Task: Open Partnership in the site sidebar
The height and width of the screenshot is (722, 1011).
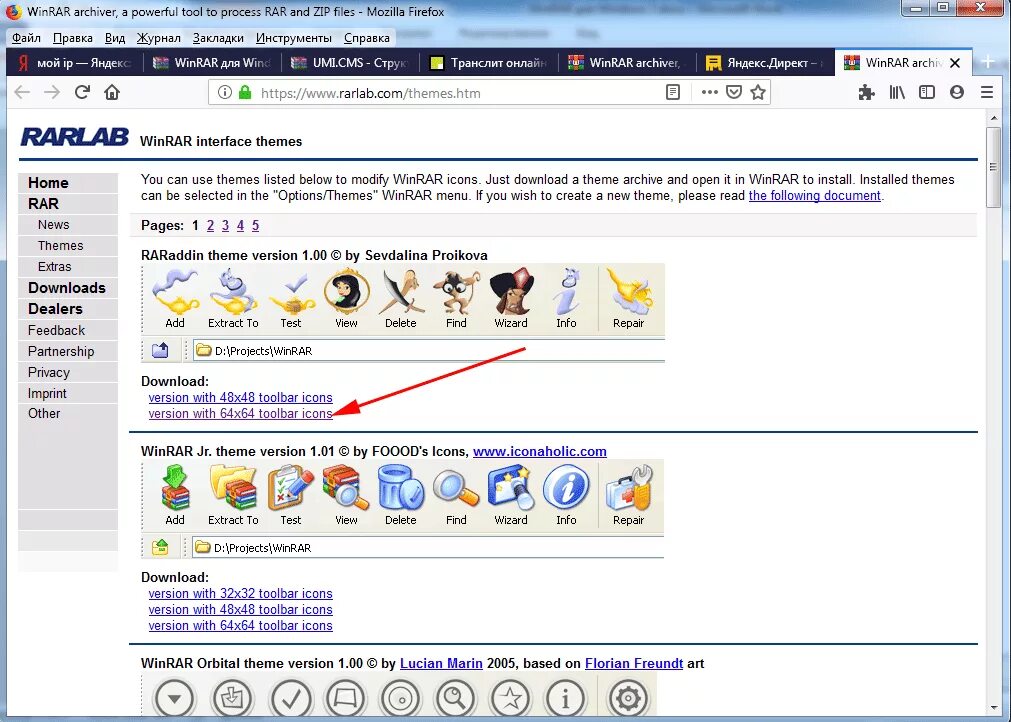Action: click(x=61, y=351)
